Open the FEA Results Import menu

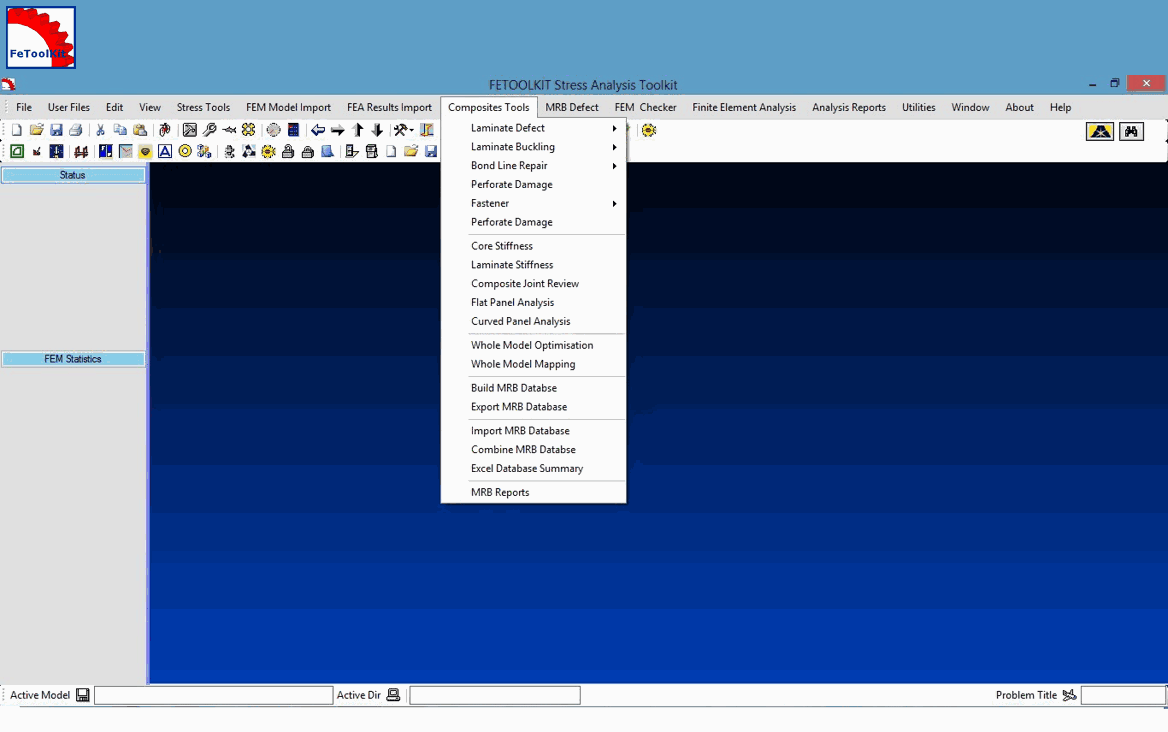click(389, 107)
